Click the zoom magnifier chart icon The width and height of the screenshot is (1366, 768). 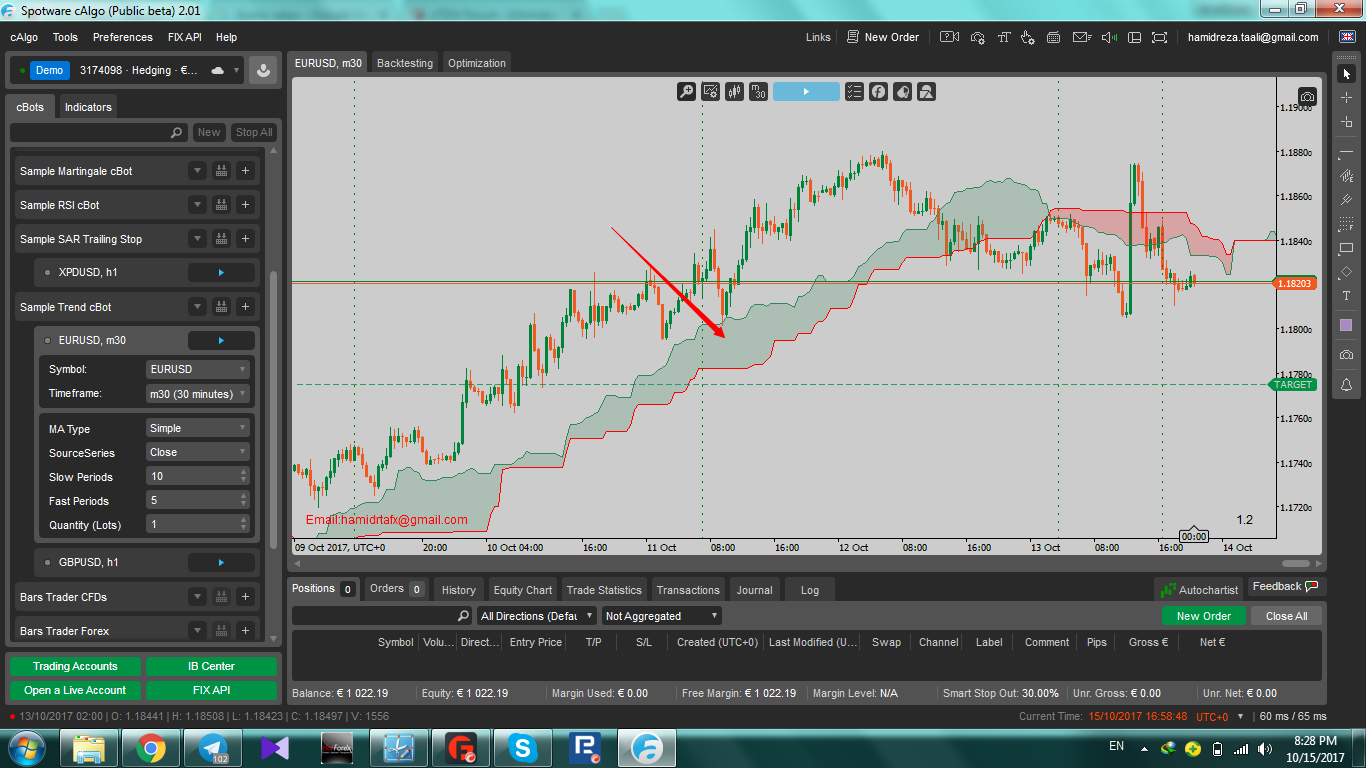tap(686, 91)
